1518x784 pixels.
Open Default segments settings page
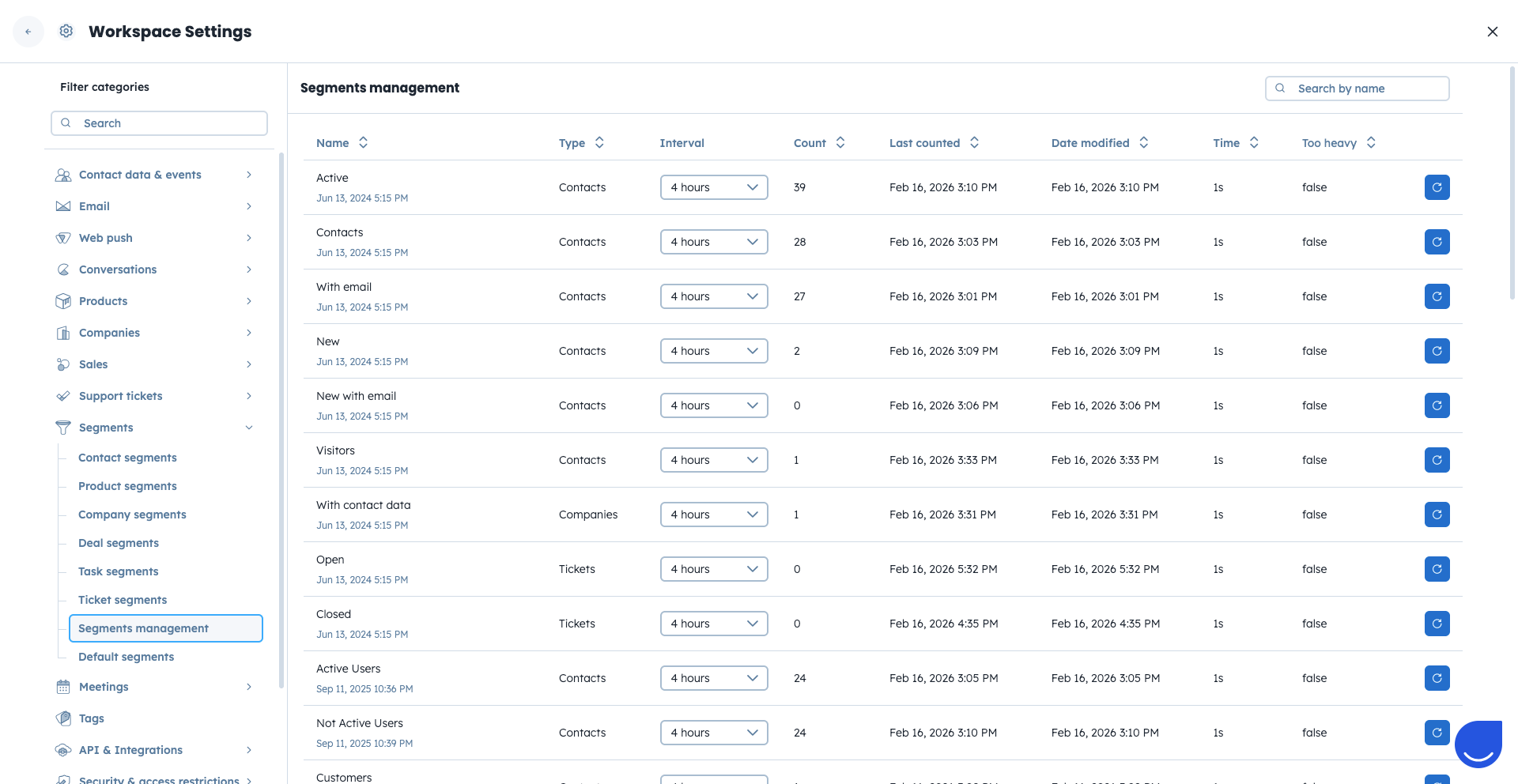click(126, 657)
